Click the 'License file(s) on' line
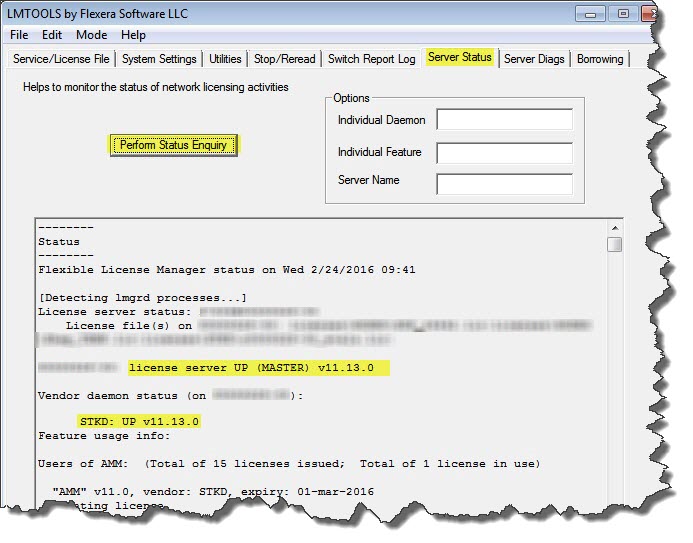Image resolution: width=693 pixels, height=543 pixels. (x=129, y=326)
